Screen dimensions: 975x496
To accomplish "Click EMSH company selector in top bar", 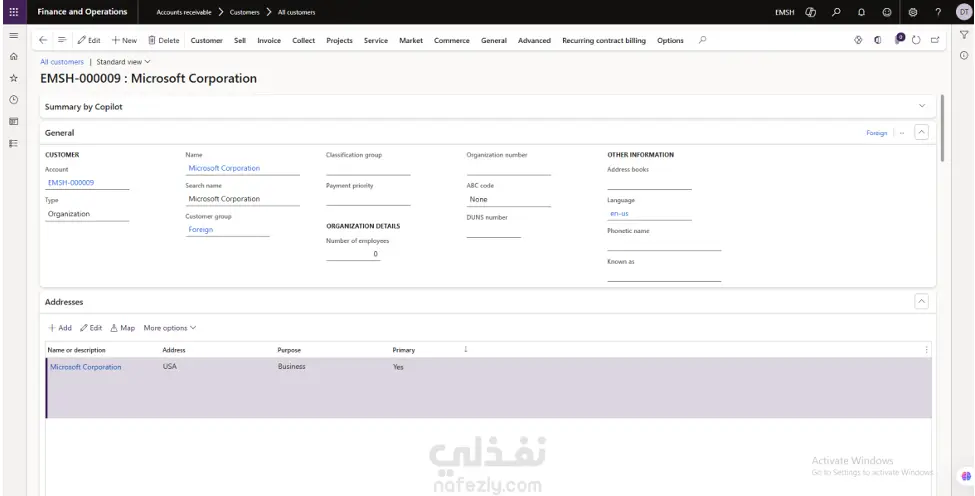I will point(784,12).
